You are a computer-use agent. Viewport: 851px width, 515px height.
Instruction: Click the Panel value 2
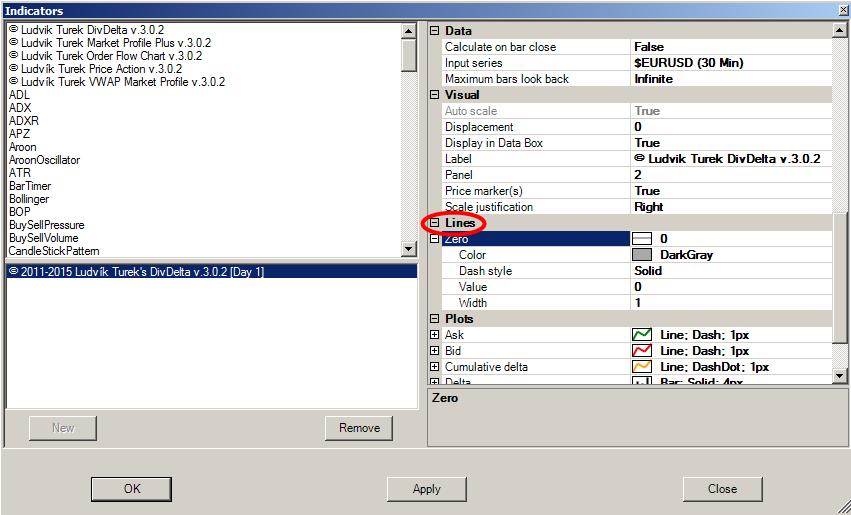(x=731, y=175)
